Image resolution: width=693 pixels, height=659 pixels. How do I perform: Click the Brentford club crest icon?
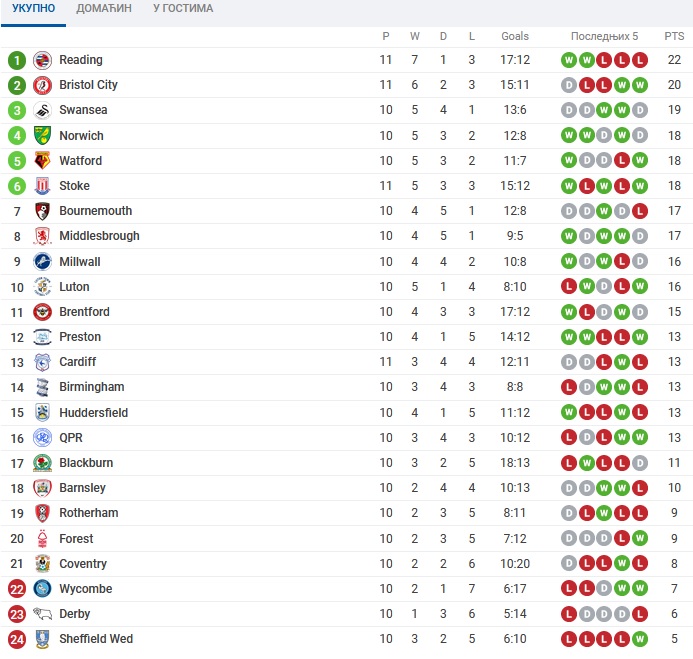click(42, 312)
